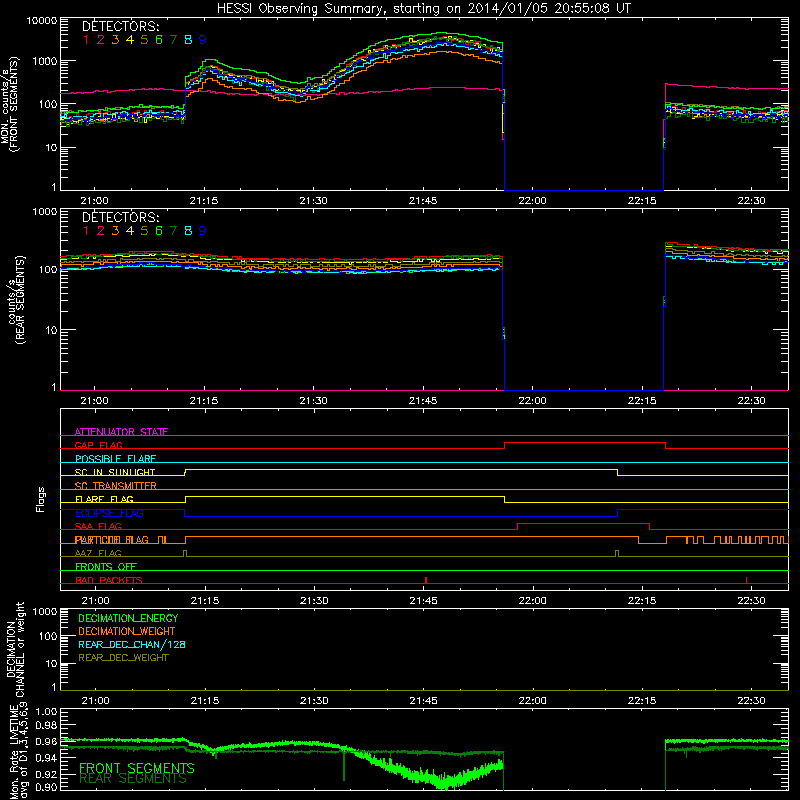Select detector 6 legend number in front plot
This screenshot has width=800, height=800.
pyautogui.click(x=159, y=40)
